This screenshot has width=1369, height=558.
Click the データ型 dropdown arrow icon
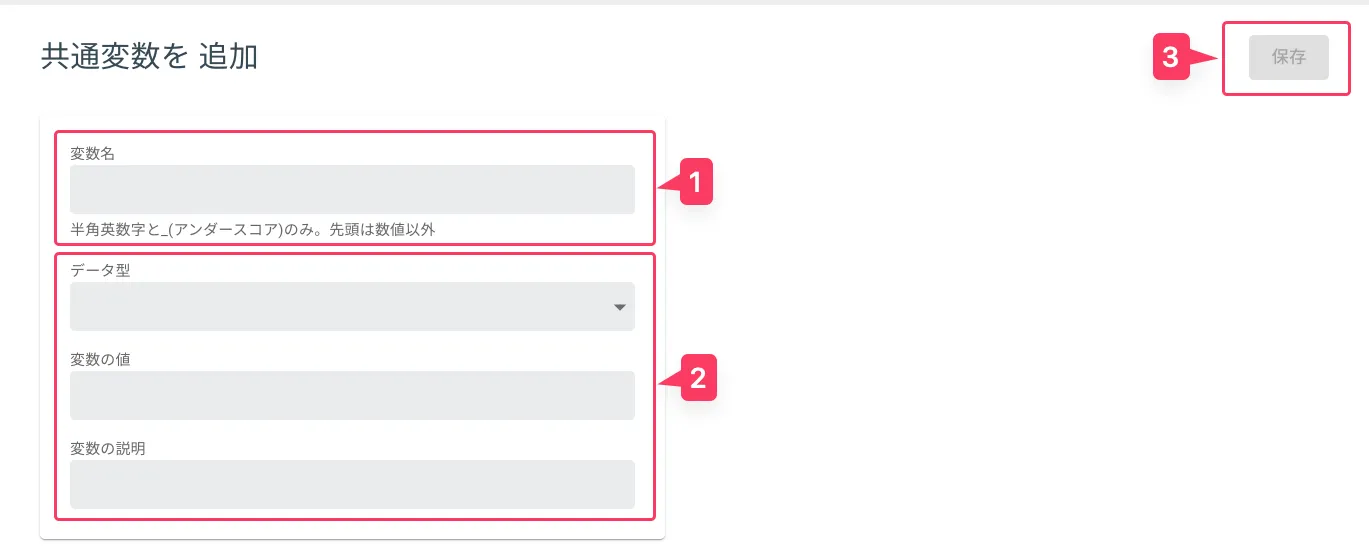click(x=619, y=307)
